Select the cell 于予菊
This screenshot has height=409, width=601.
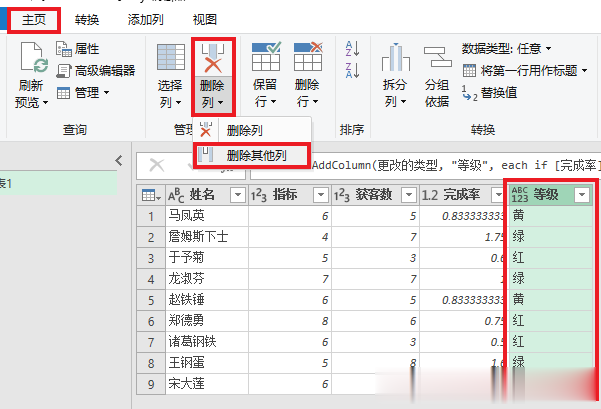point(207,258)
